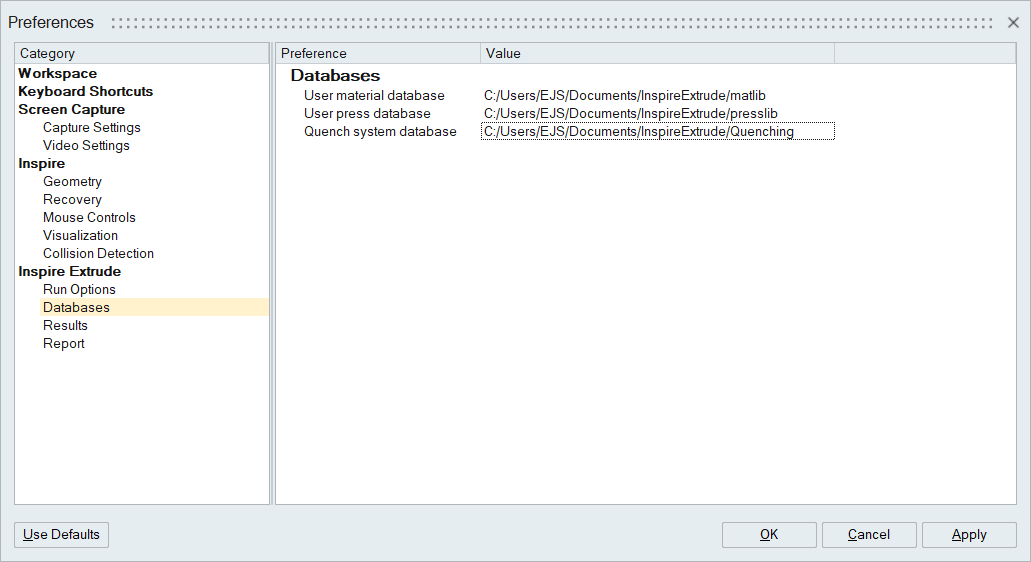Select the Screen Capture category
Image resolution: width=1031 pixels, height=562 pixels.
[x=71, y=110]
